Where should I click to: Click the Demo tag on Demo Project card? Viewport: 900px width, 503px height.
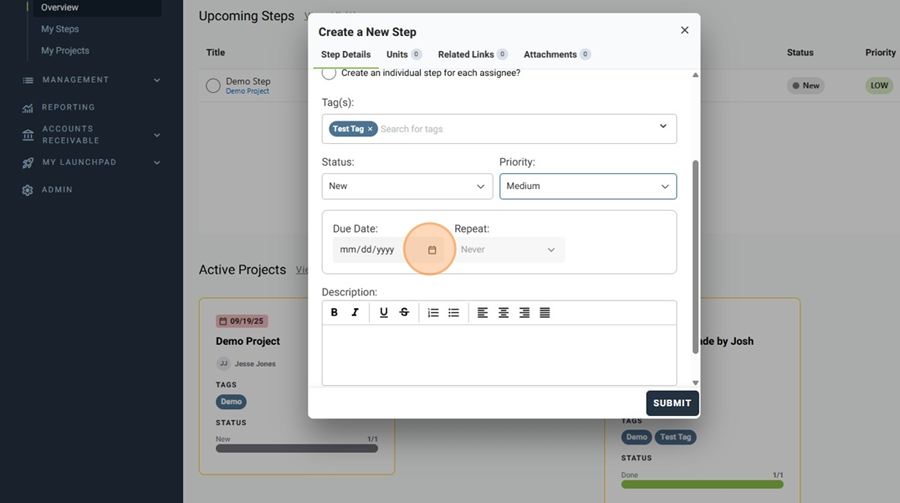tap(231, 401)
